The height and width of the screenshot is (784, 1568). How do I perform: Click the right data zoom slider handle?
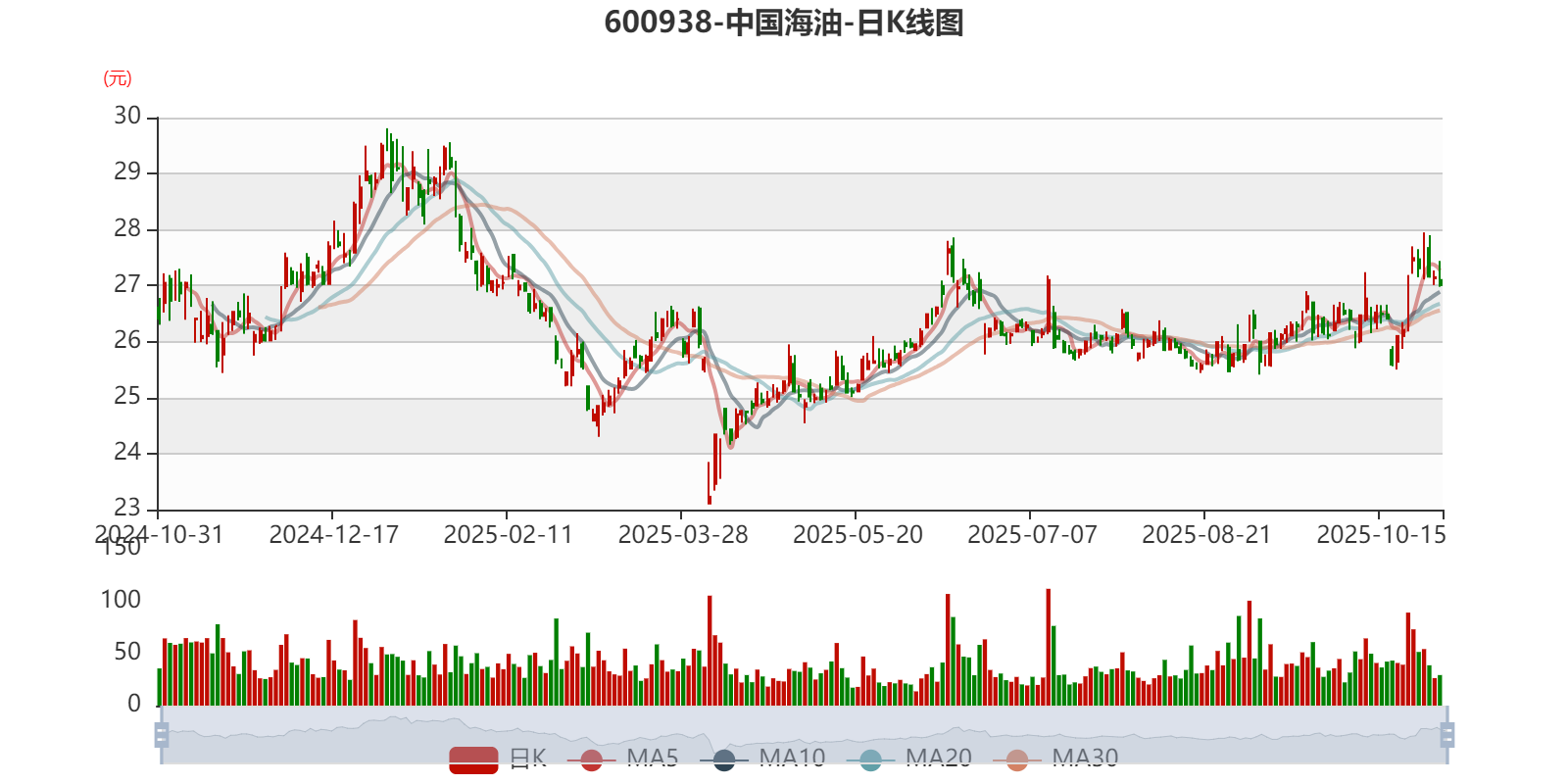click(1447, 735)
